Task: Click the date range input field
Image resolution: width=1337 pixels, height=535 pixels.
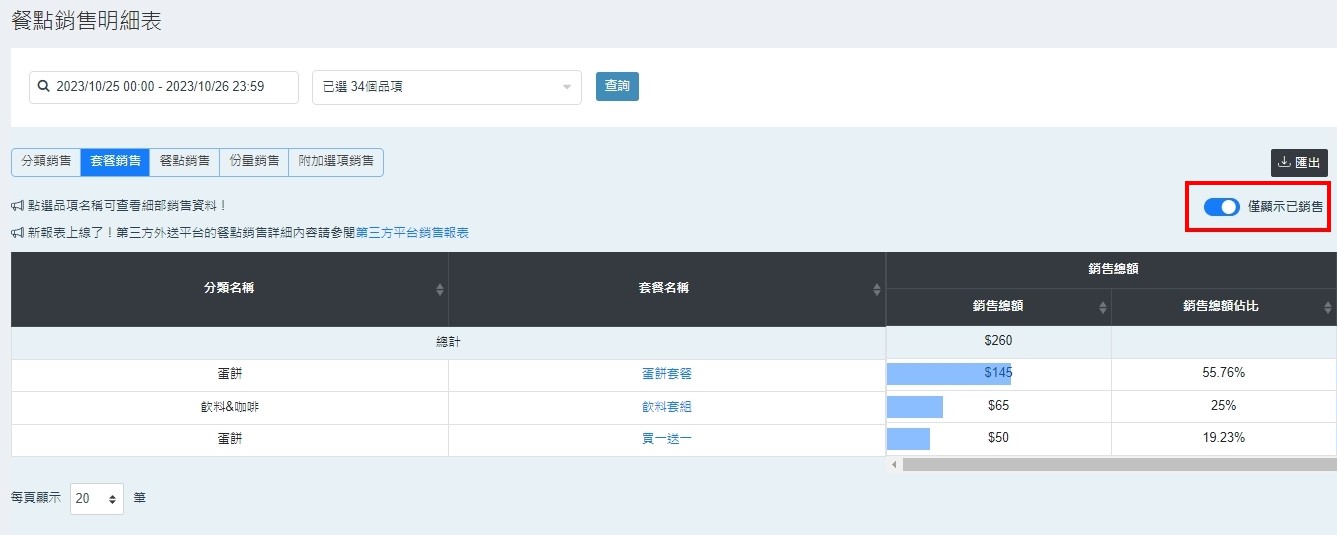Action: (170, 87)
